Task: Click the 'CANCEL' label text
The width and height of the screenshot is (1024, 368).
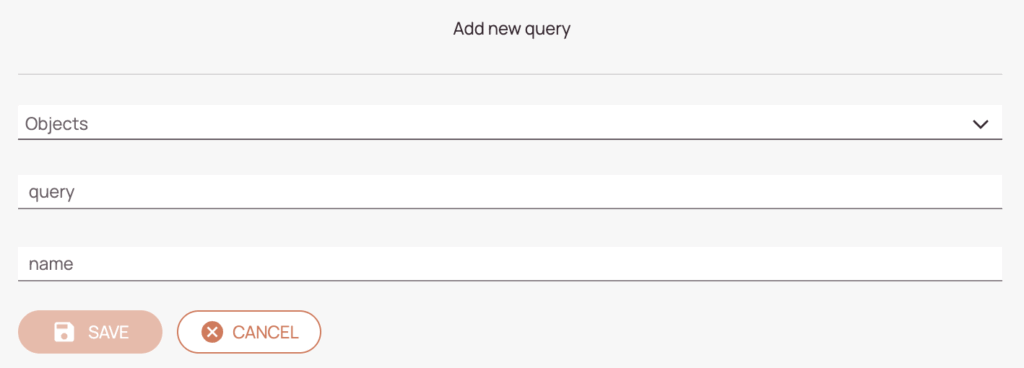Action: [x=266, y=332]
